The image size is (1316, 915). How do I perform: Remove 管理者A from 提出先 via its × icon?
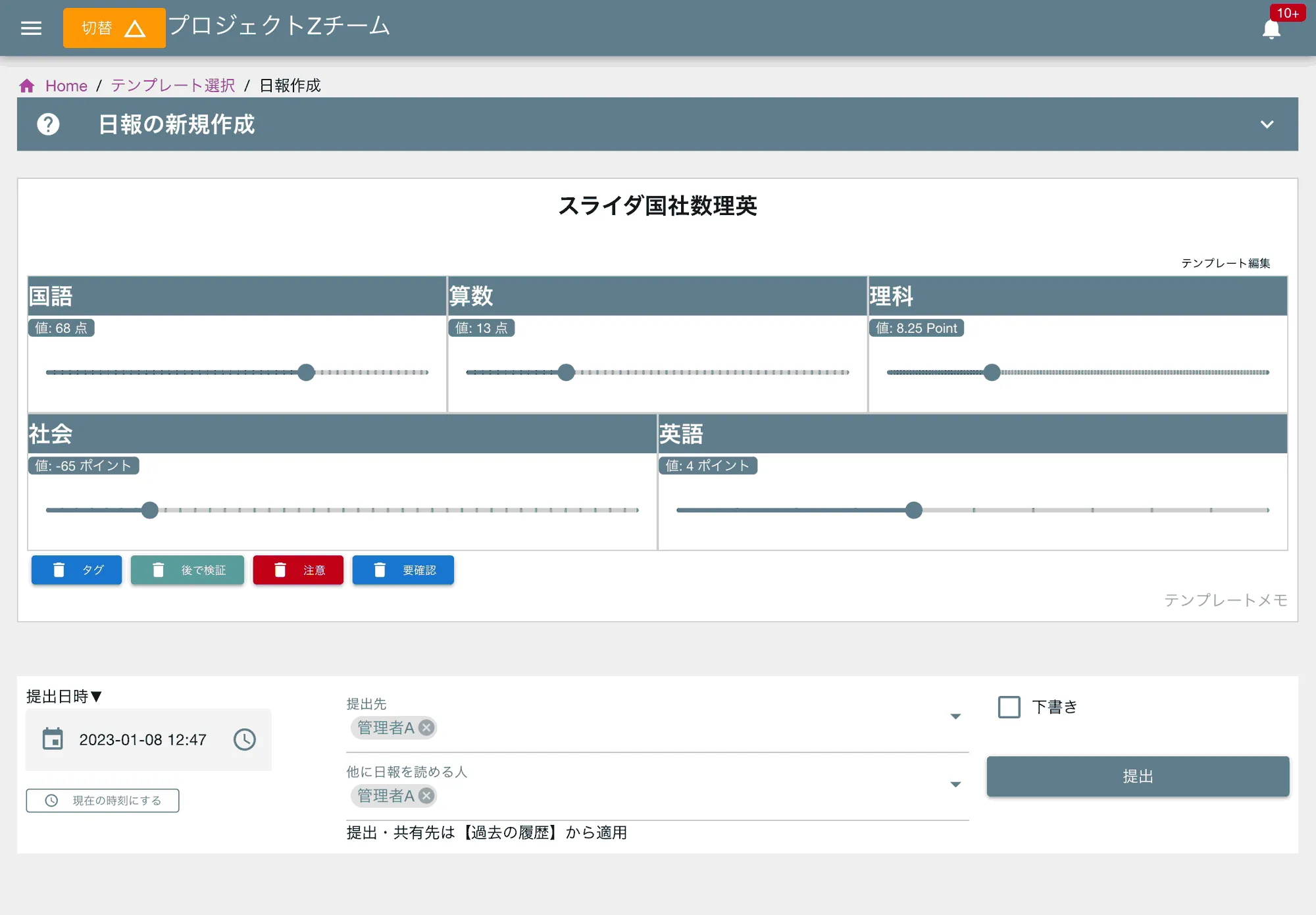coord(426,728)
